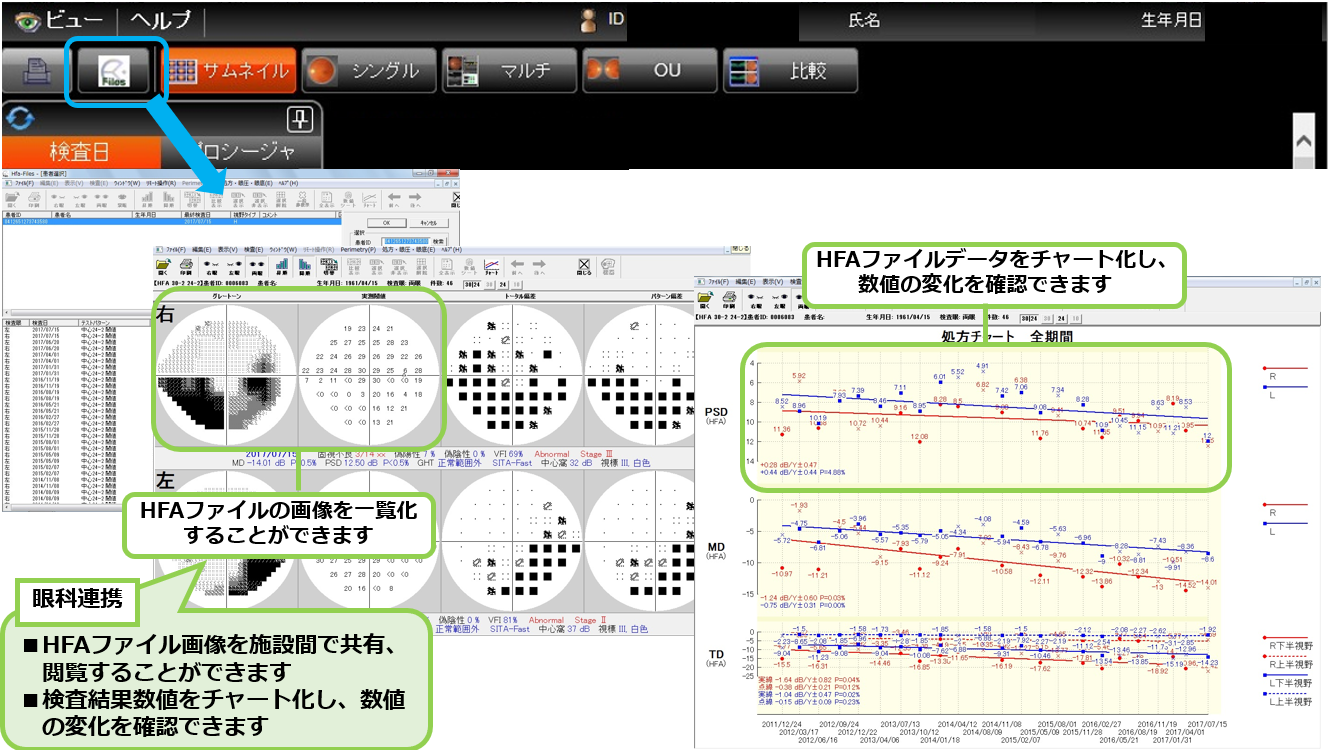
Task: Click 降順 descending sort icon in image list window
Action: 304,266
